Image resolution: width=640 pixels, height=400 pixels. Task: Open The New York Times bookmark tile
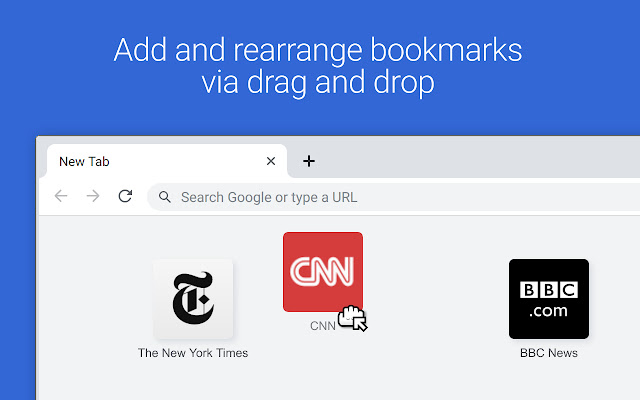coord(193,299)
